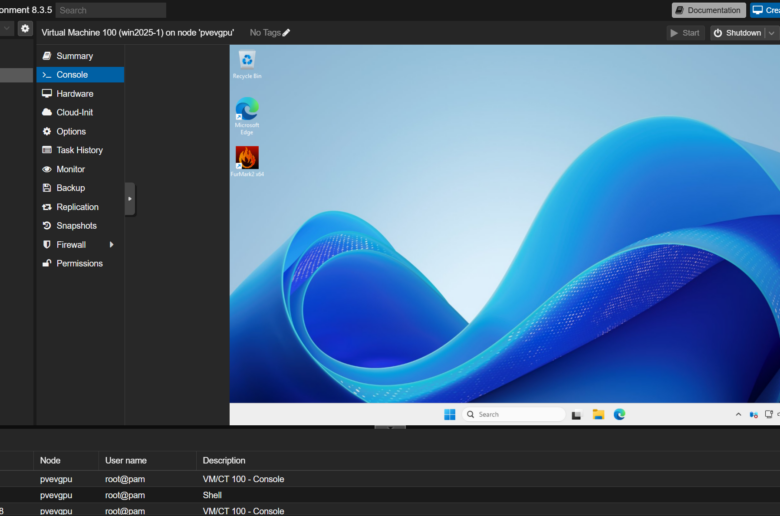This screenshot has height=516, width=780.
Task: Open the dropdown left of the gear icon
Action: 6,28
